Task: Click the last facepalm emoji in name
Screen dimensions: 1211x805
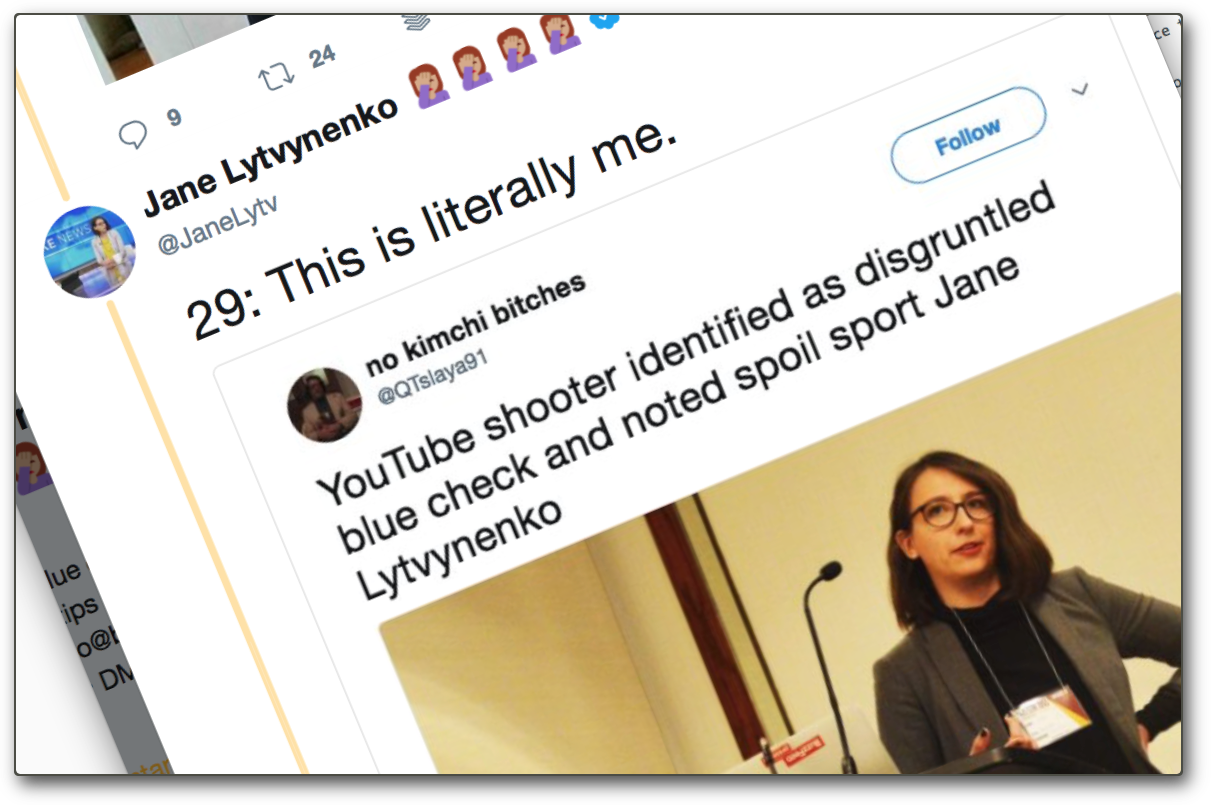Action: 563,30
